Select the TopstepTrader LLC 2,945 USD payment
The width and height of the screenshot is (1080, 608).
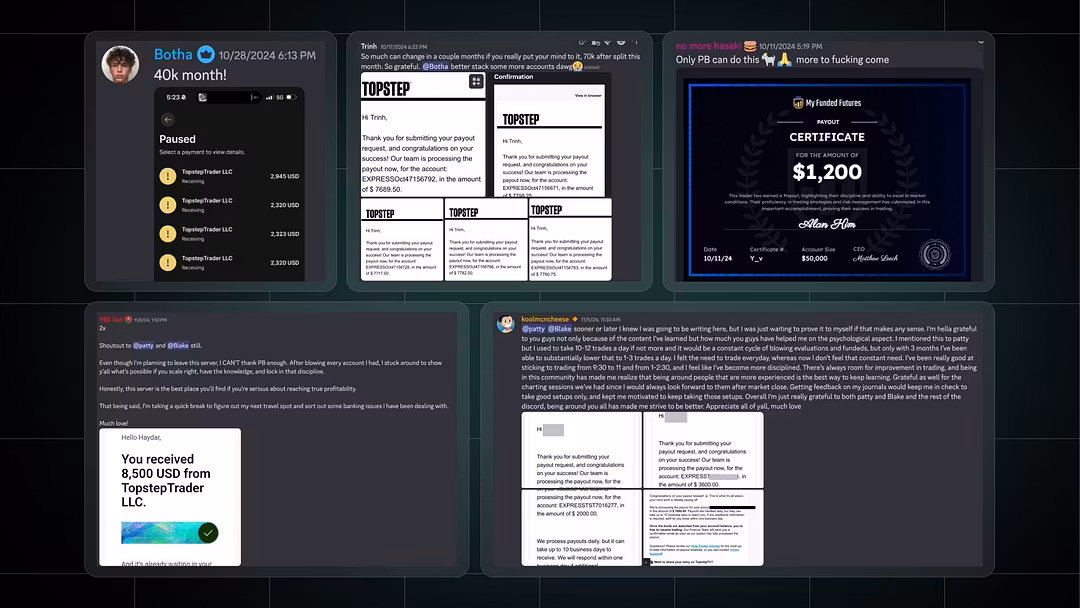click(x=229, y=176)
